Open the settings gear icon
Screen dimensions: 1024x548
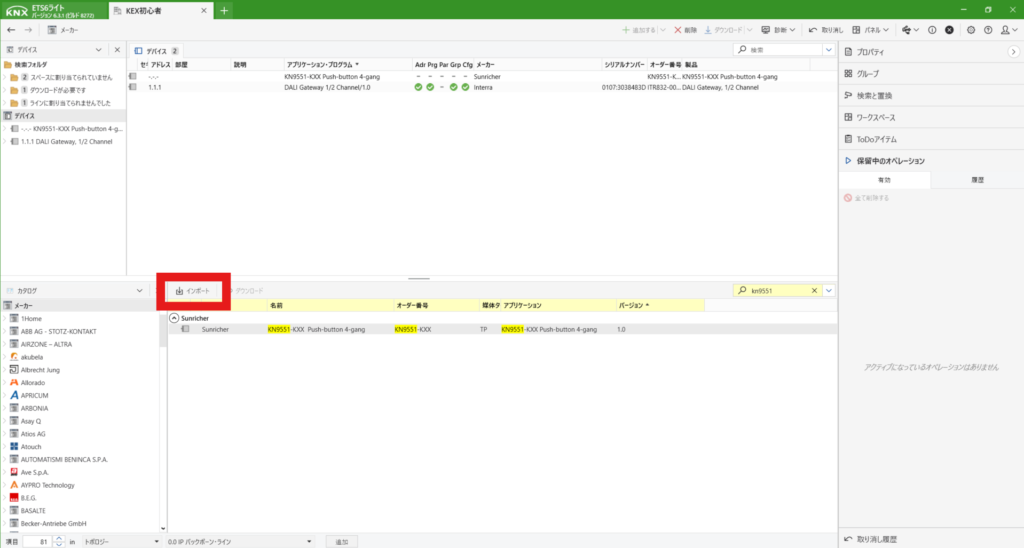[x=971, y=30]
